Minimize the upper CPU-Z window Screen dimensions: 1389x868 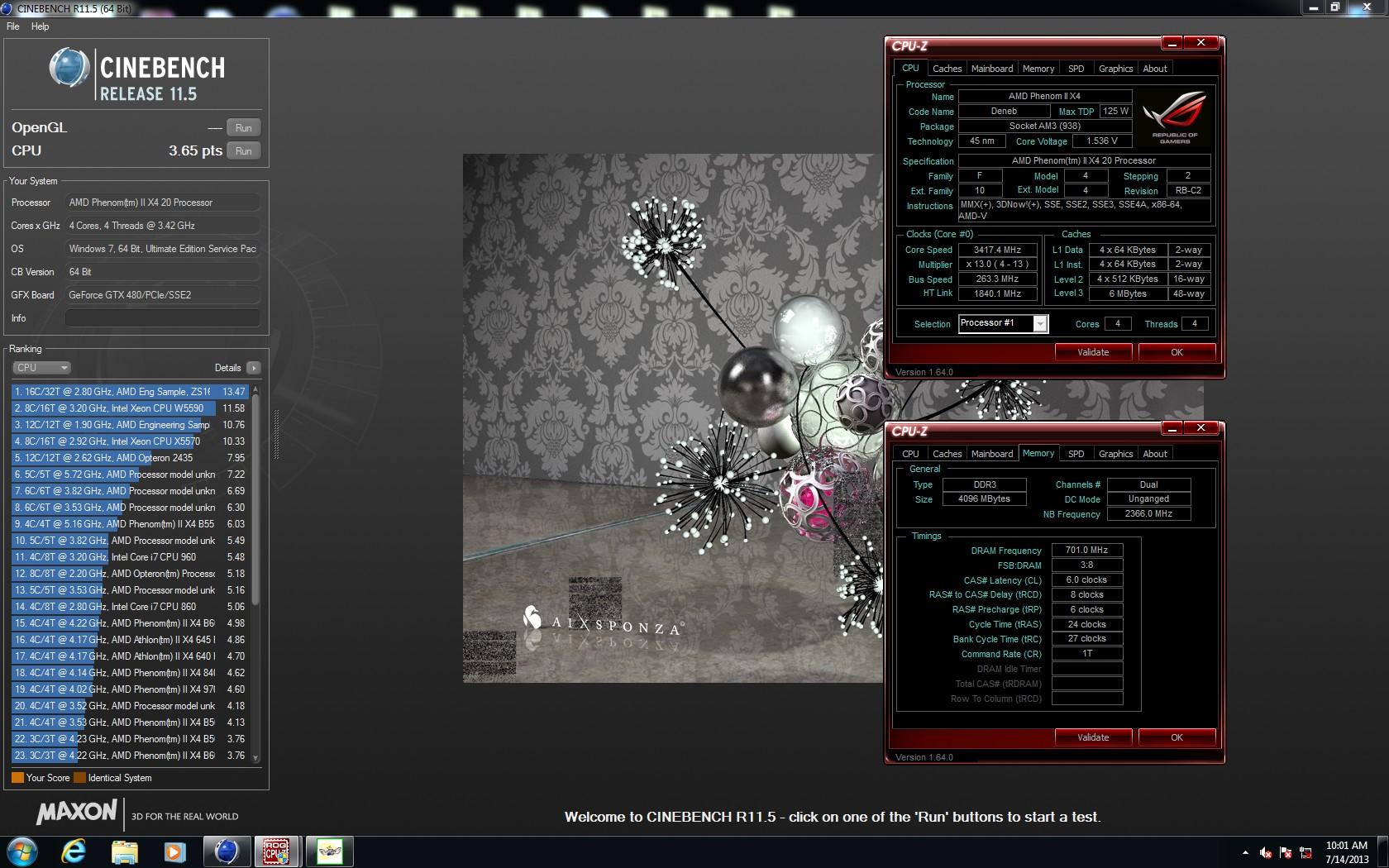[1172, 43]
